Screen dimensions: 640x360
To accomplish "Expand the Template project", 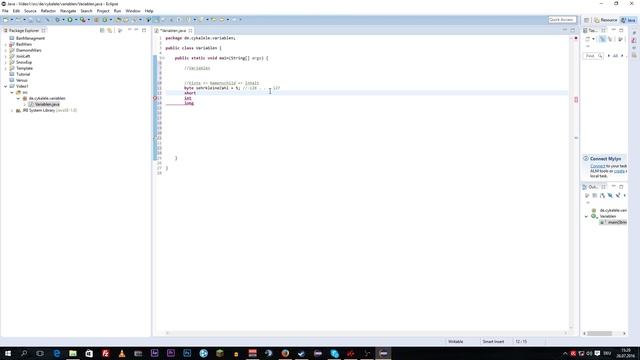I will pyautogui.click(x=6, y=68).
